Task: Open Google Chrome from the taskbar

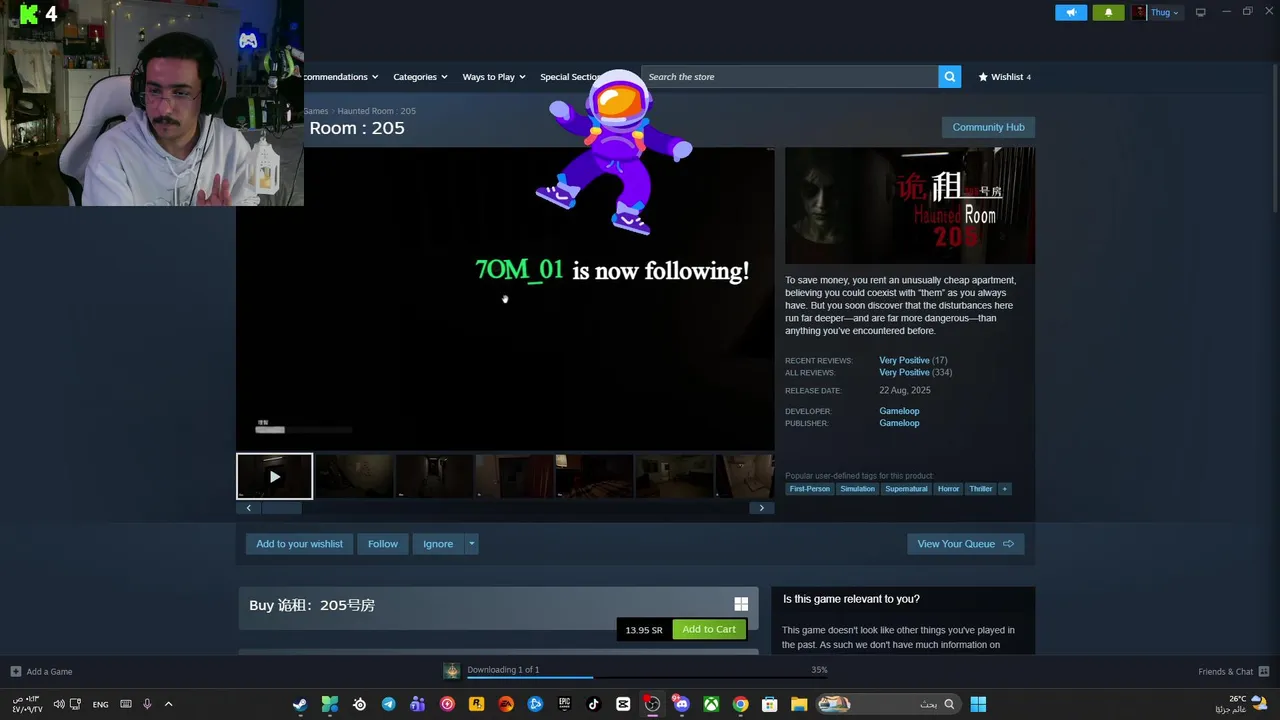Action: click(x=740, y=704)
